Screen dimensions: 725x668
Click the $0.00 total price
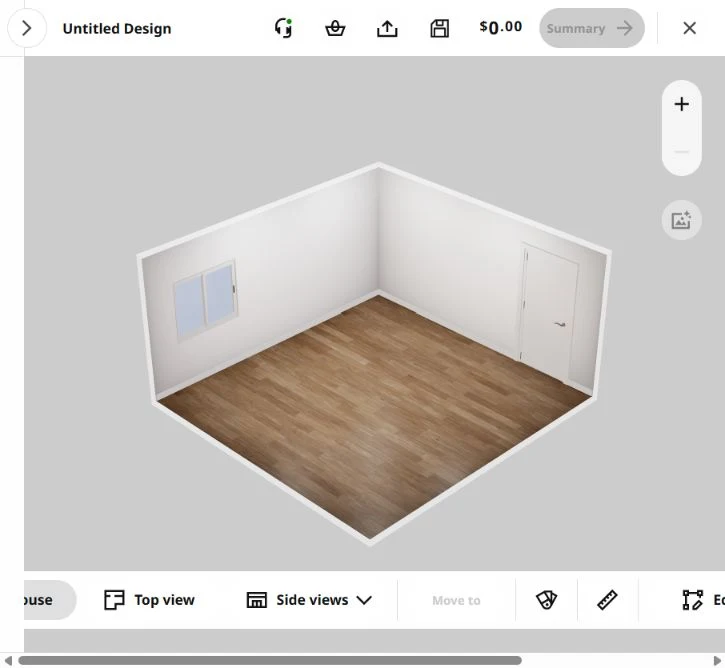(501, 28)
